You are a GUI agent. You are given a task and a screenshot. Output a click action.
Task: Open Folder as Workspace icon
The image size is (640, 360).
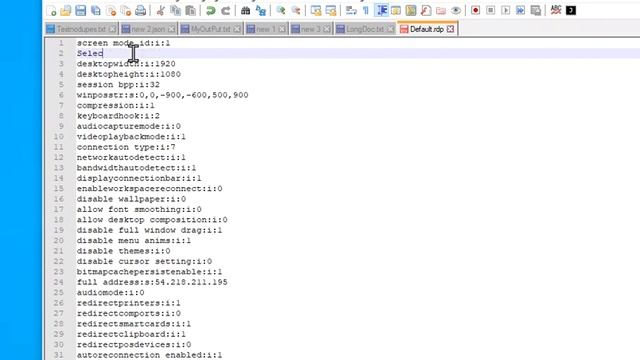click(441, 11)
